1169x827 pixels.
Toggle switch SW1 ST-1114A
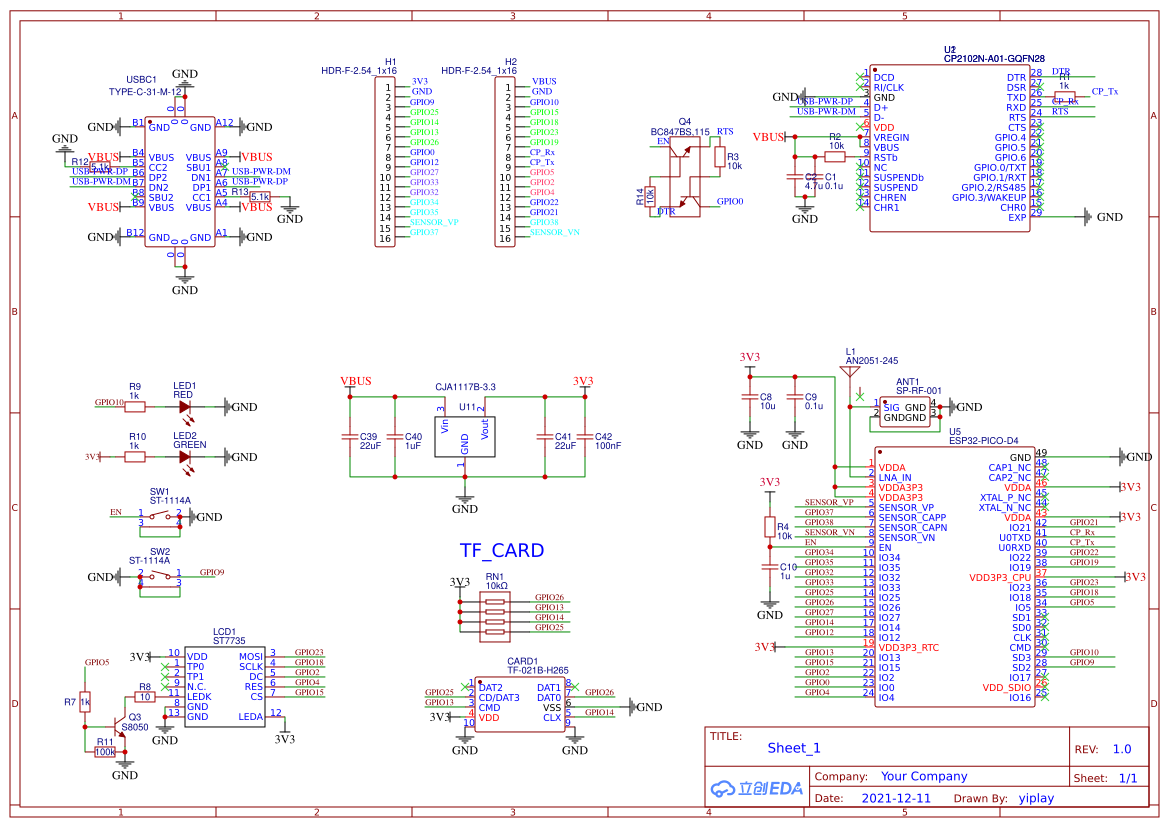tap(160, 516)
